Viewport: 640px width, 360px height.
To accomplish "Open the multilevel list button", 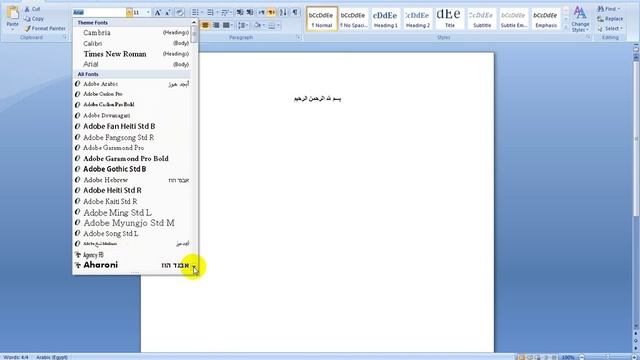I will click(x=226, y=13).
